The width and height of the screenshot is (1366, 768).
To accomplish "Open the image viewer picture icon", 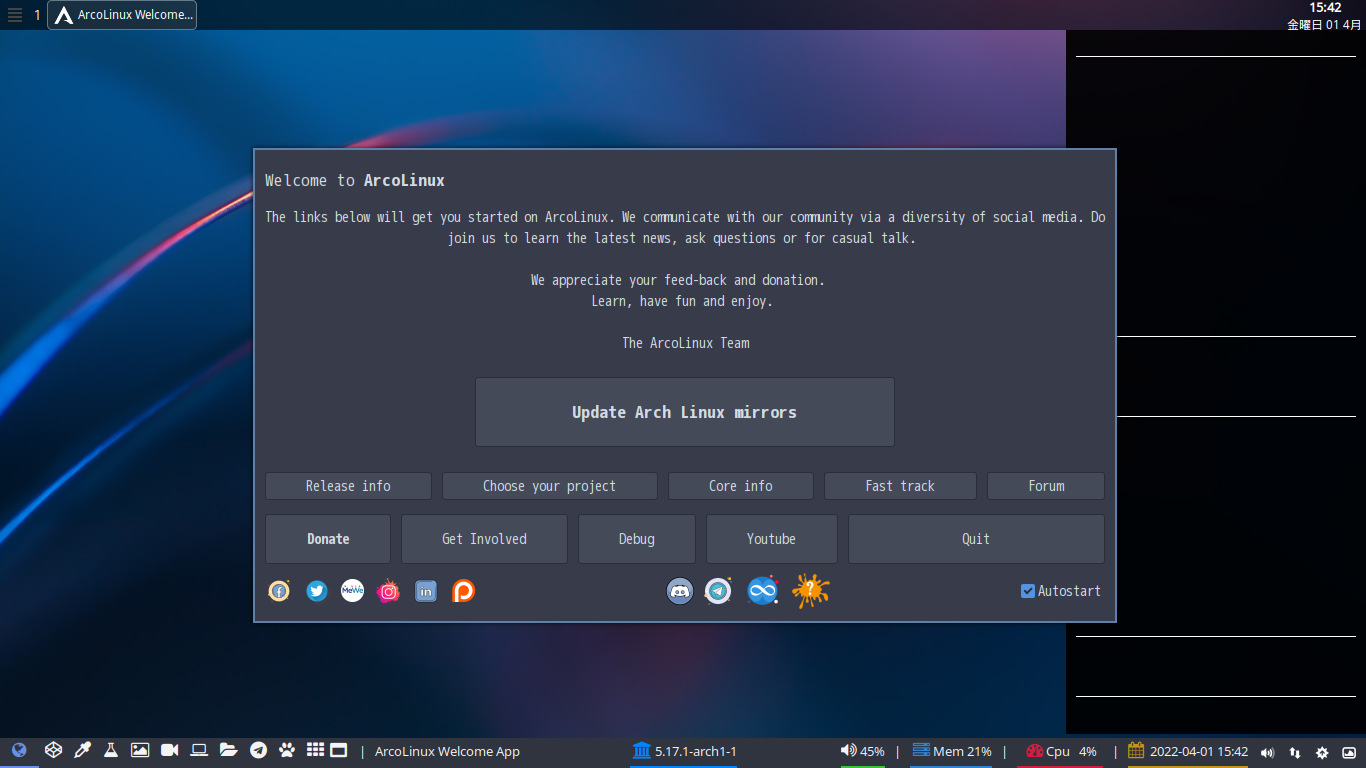I will point(140,750).
